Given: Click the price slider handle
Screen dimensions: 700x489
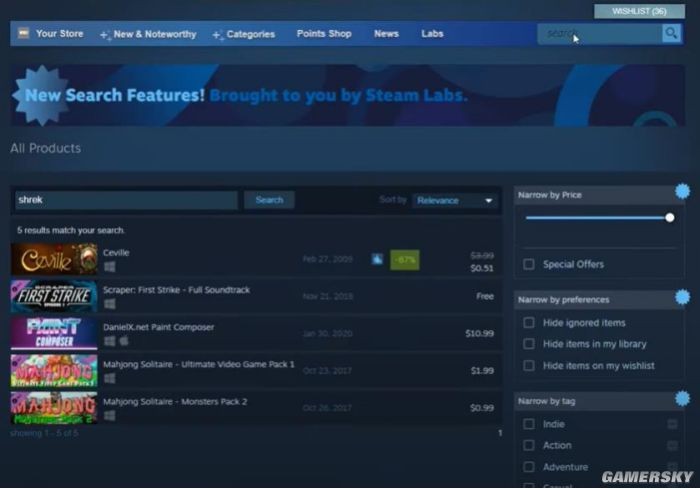Looking at the screenshot, I should point(669,217).
